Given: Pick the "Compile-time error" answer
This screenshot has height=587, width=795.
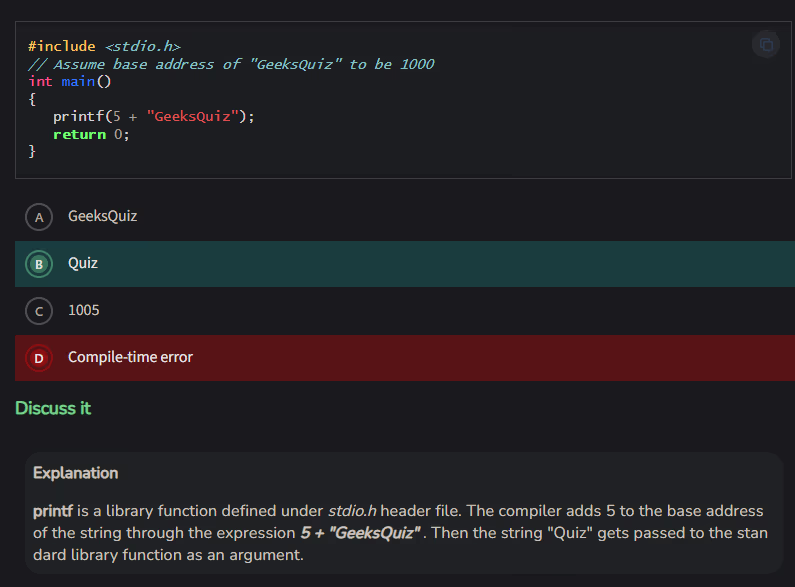Looking at the screenshot, I should point(130,357).
